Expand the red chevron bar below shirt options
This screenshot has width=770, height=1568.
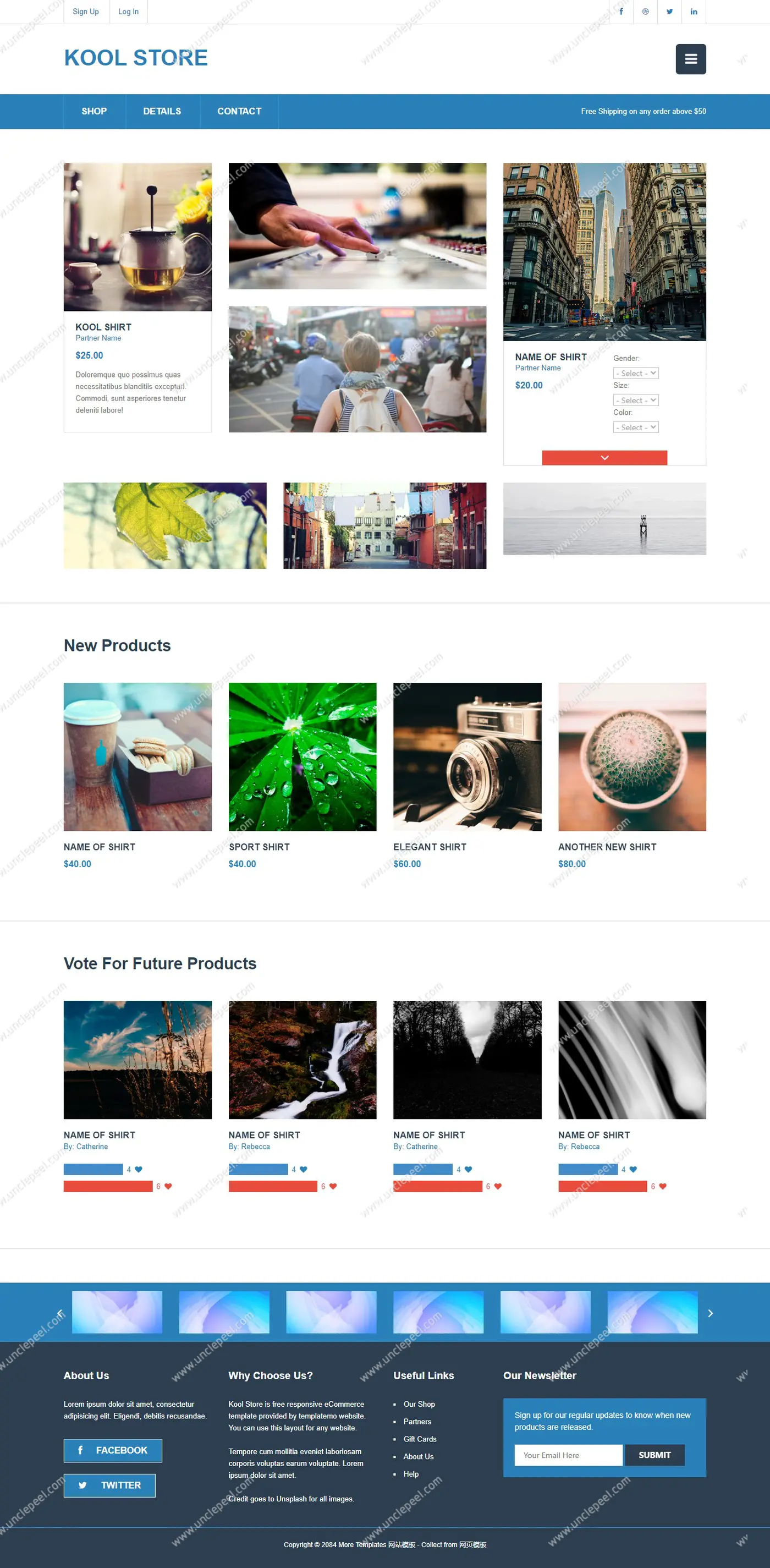[x=604, y=458]
